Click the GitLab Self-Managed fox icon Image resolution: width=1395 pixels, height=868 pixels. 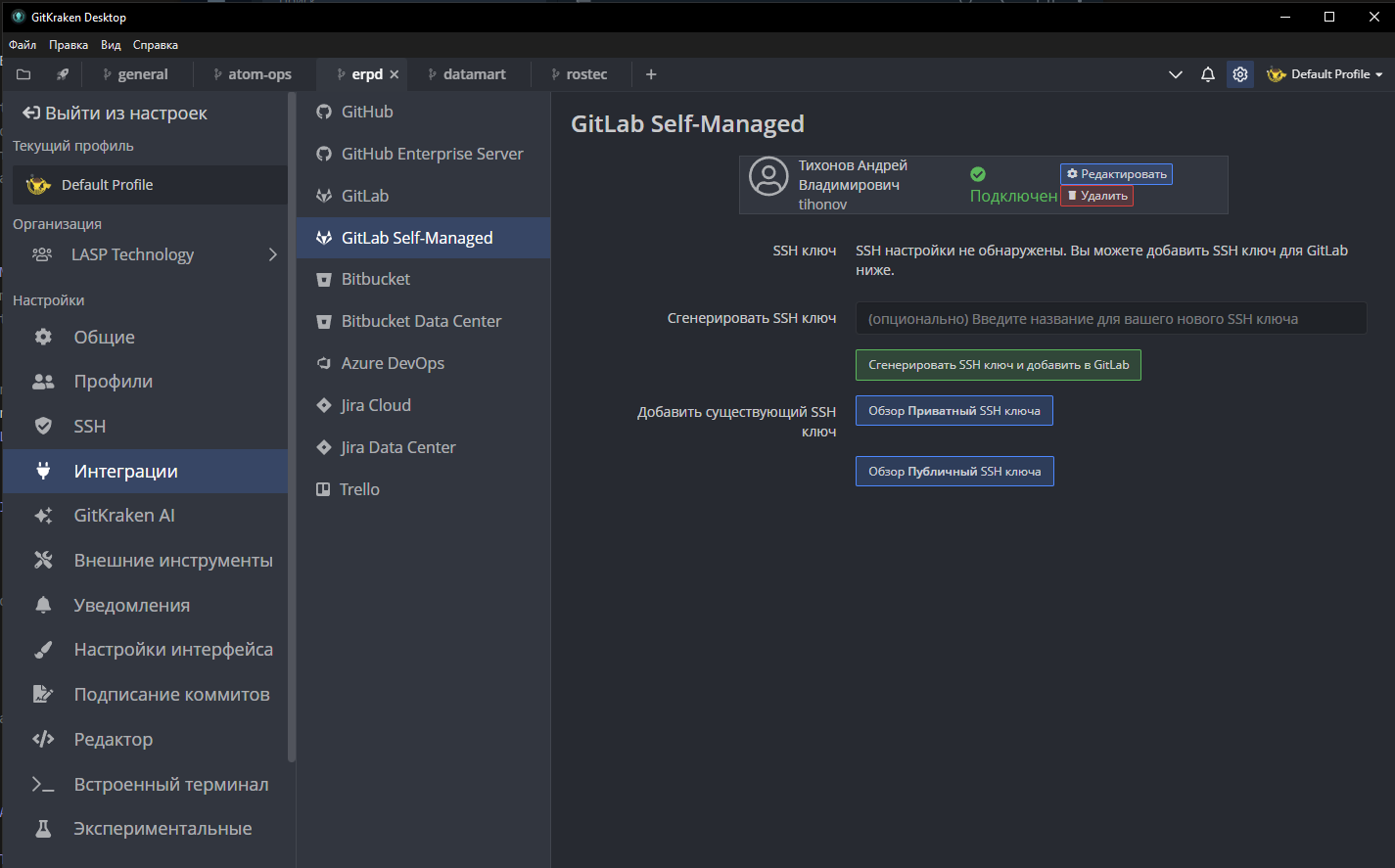324,238
